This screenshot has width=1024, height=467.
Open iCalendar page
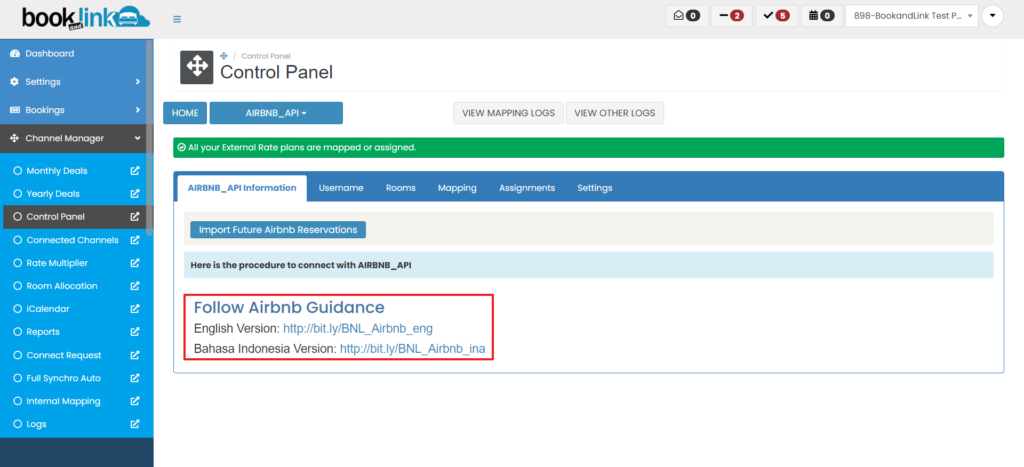[48, 309]
